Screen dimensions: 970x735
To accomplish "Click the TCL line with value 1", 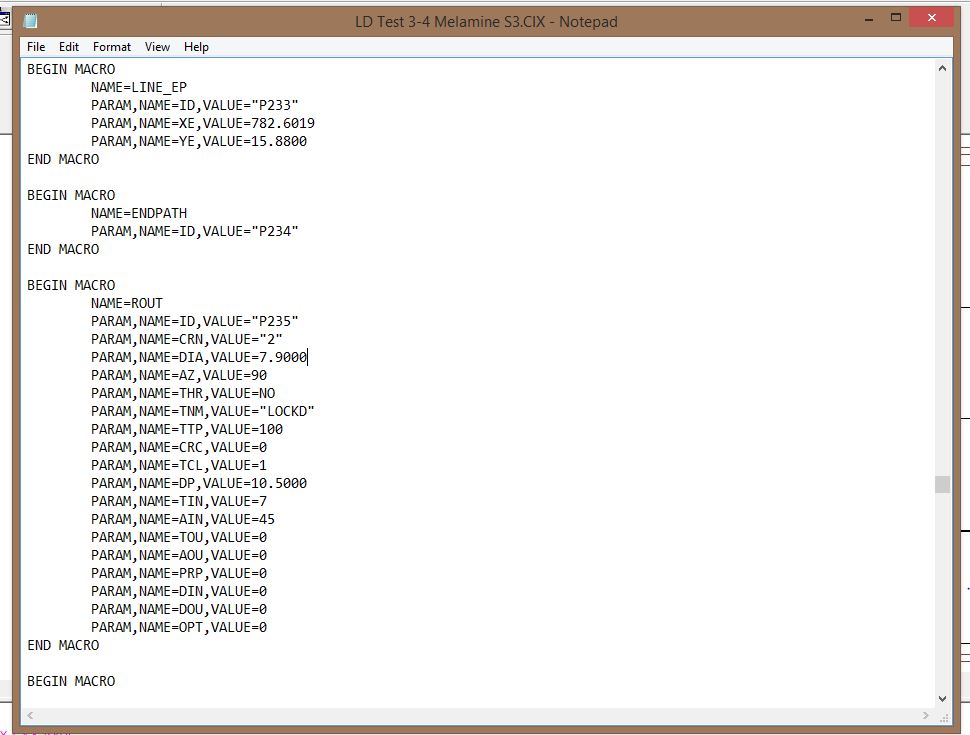I will [x=179, y=465].
